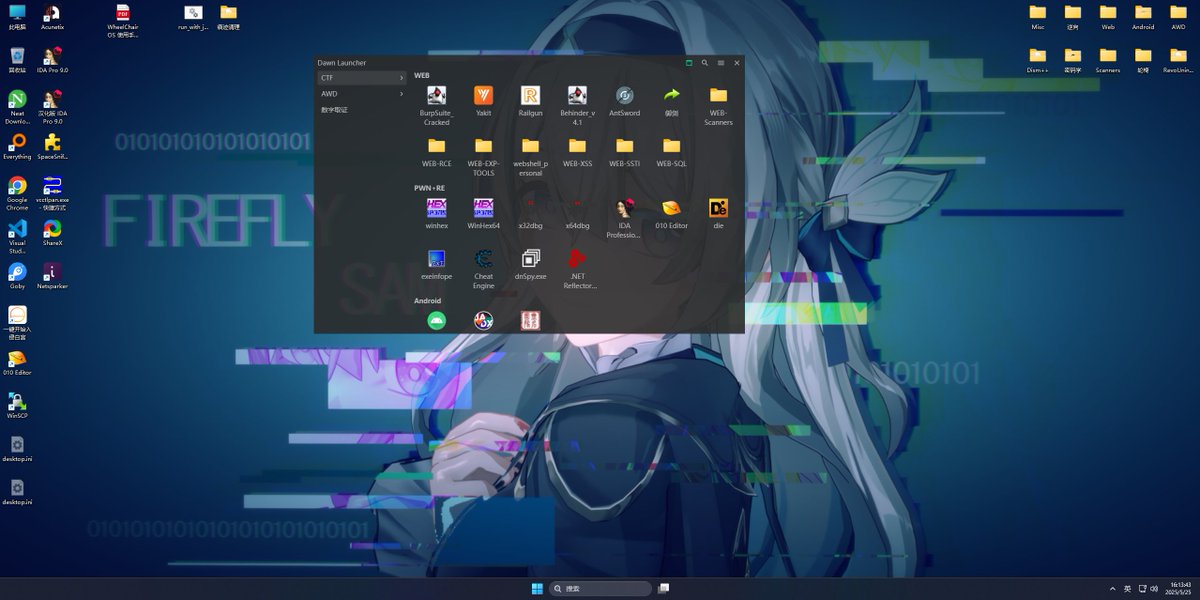The image size is (1200, 600).
Task: Expand the AWD category chevron
Action: pos(402,94)
